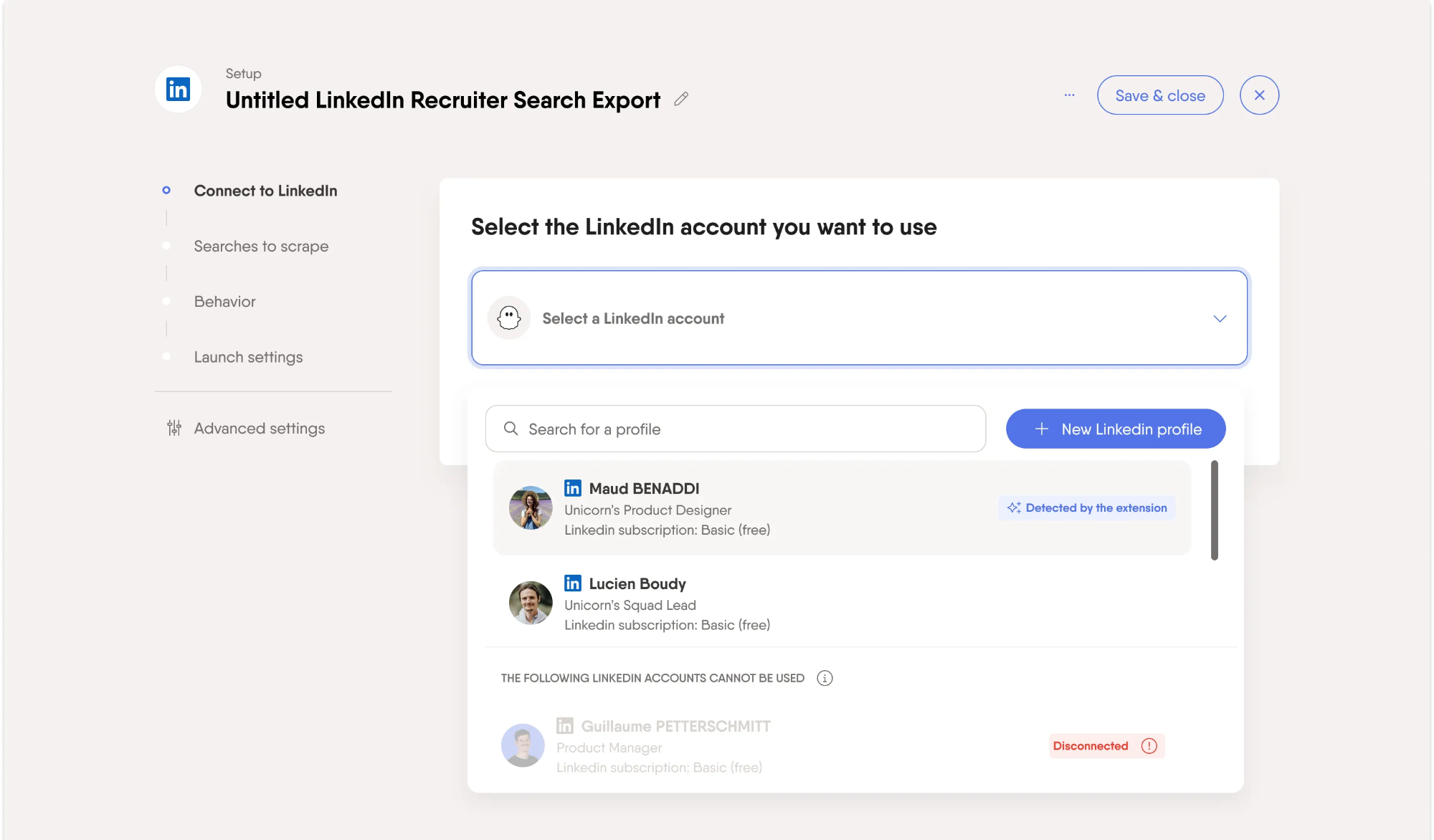Close the setup with the X button

(1260, 95)
